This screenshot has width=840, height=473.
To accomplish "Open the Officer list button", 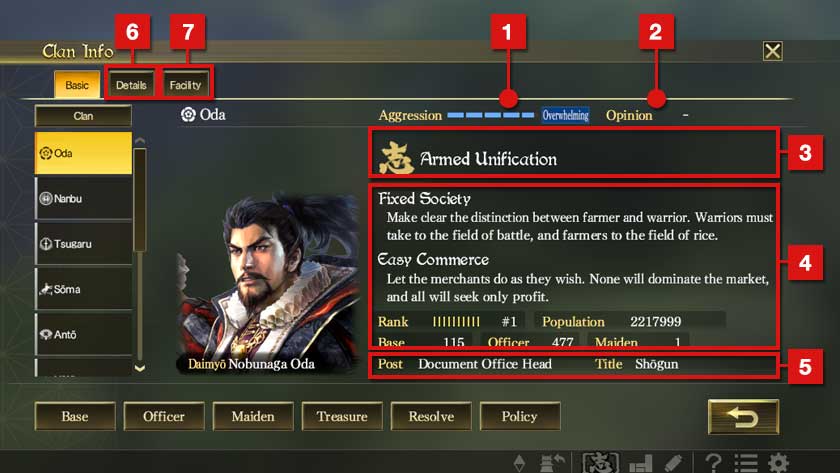I will click(164, 416).
